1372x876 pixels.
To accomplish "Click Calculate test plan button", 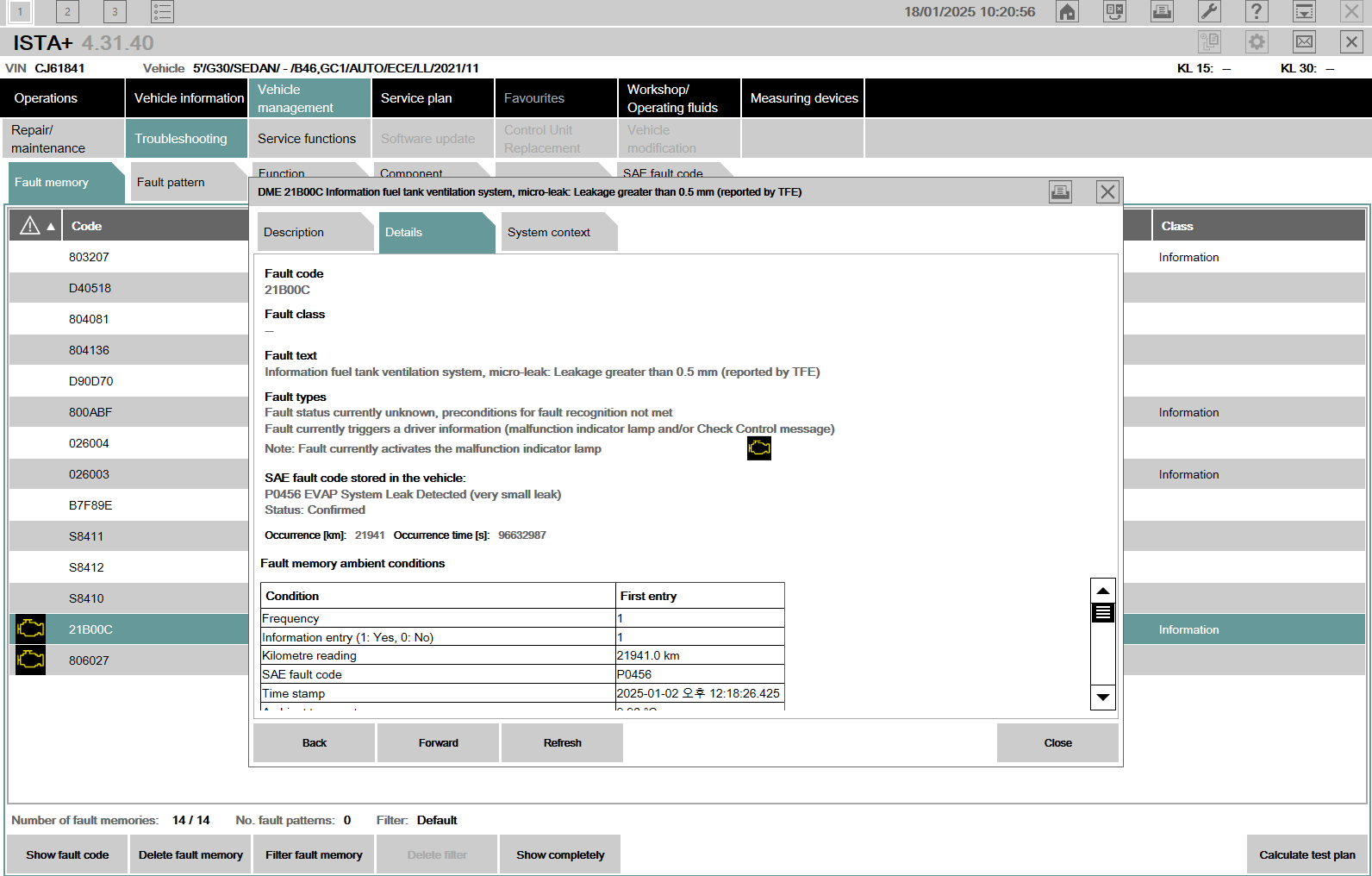I will click(x=1307, y=854).
